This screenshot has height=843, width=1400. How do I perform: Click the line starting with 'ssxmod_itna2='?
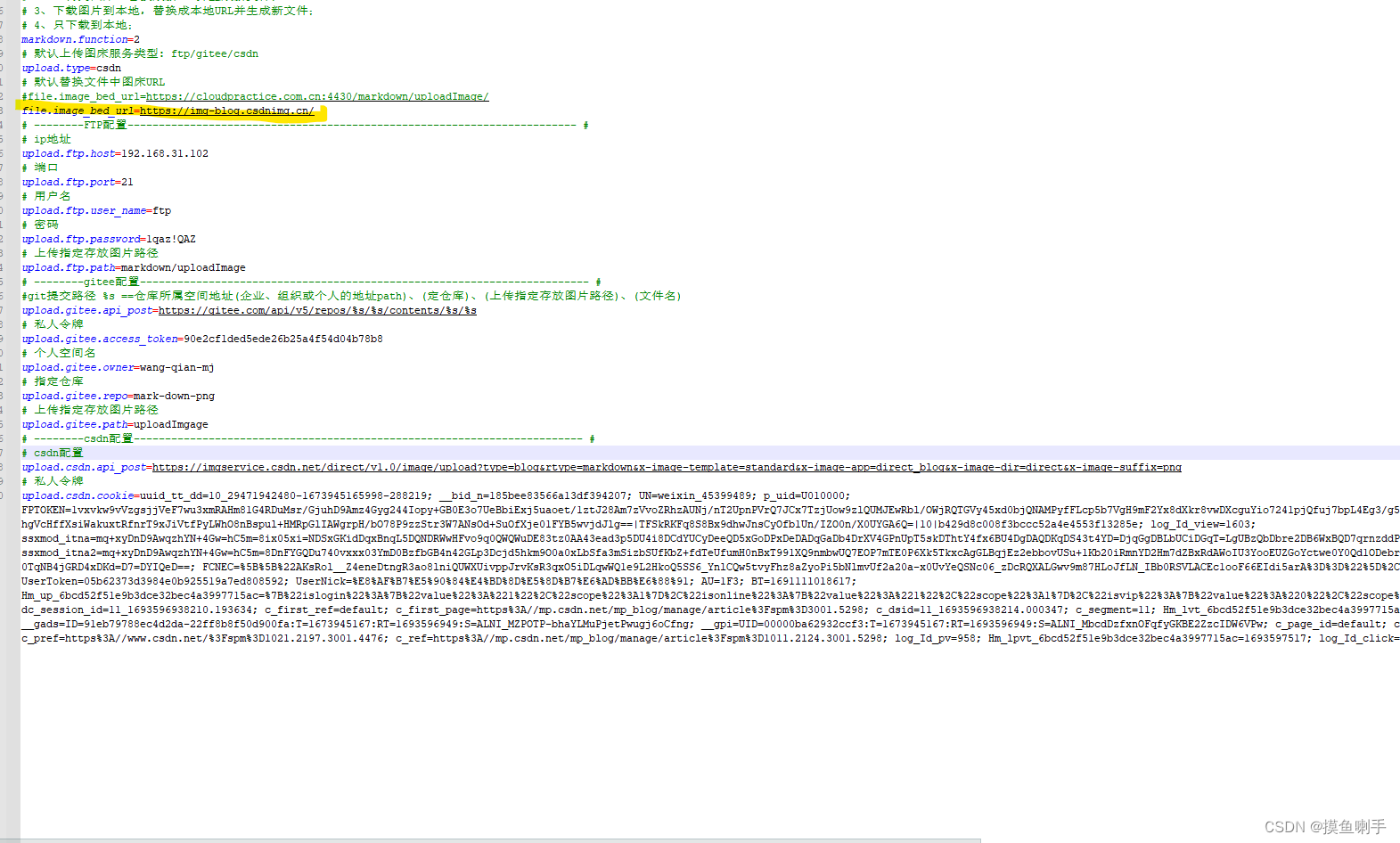tap(710, 552)
